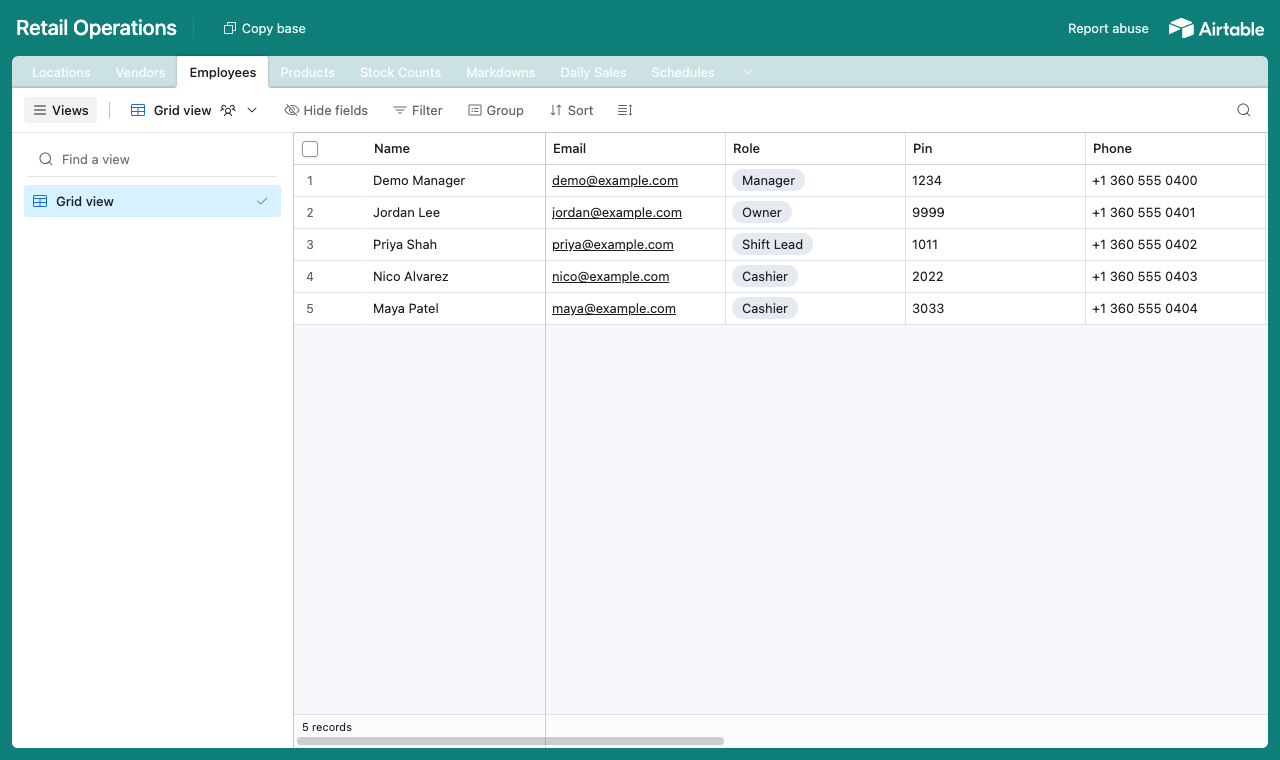The width and height of the screenshot is (1280, 760).
Task: Switch to the Schedules tab
Action: pos(683,72)
